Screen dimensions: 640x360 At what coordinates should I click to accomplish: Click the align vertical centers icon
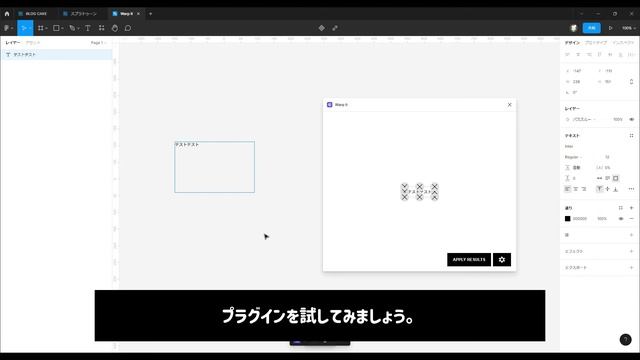(610, 54)
